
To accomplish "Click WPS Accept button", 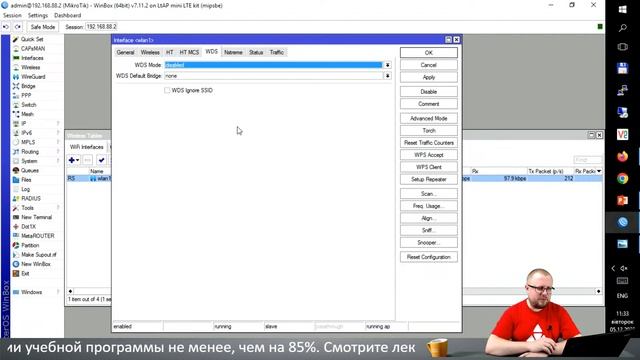I will click(x=429, y=155).
